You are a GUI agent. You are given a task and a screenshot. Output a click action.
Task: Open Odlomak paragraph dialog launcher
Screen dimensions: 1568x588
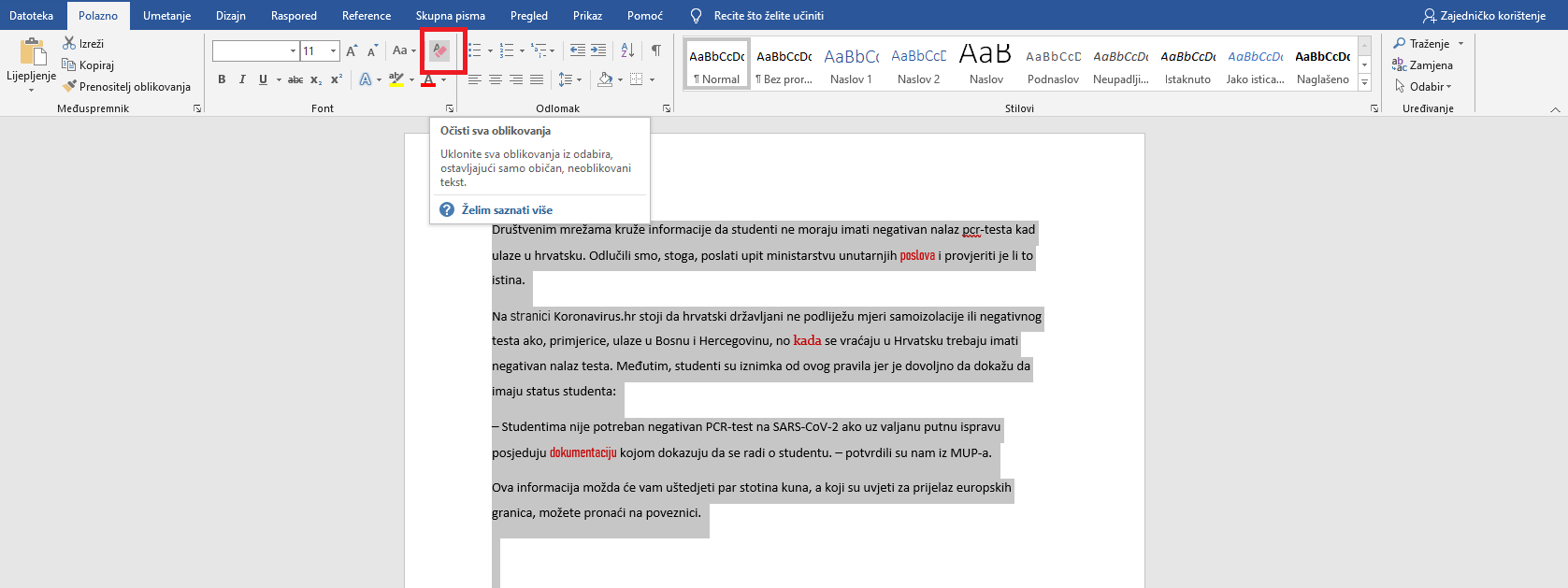[667, 108]
